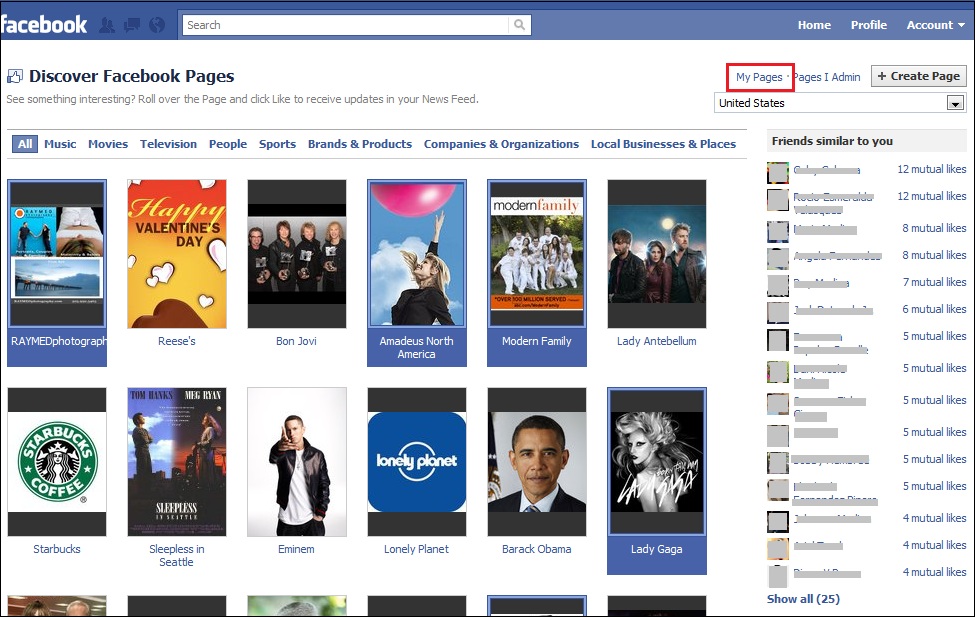The width and height of the screenshot is (975, 617).
Task: Open the Modern Family poster thumbnail
Action: [537, 254]
